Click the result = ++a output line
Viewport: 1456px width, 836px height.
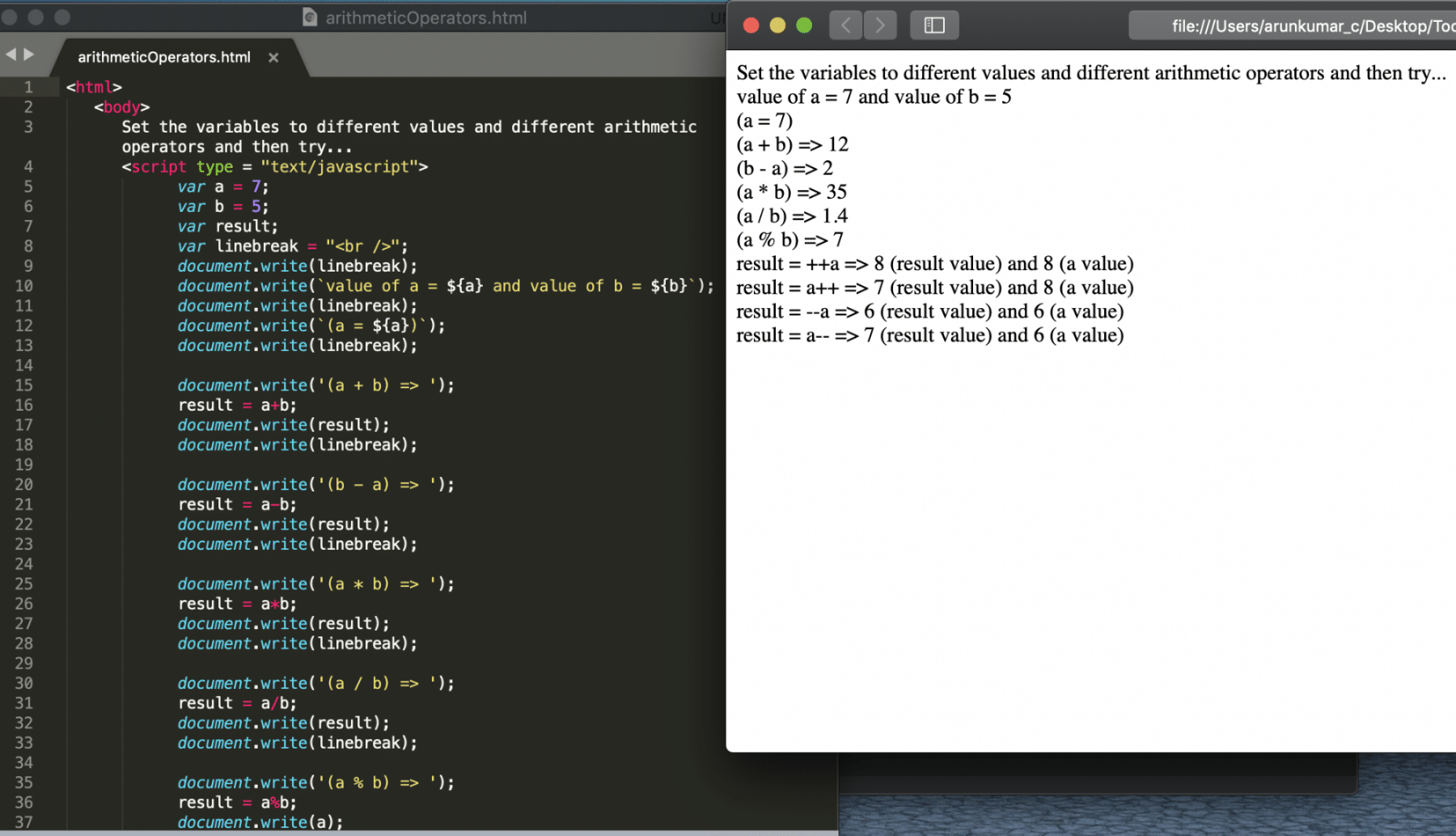pos(934,263)
